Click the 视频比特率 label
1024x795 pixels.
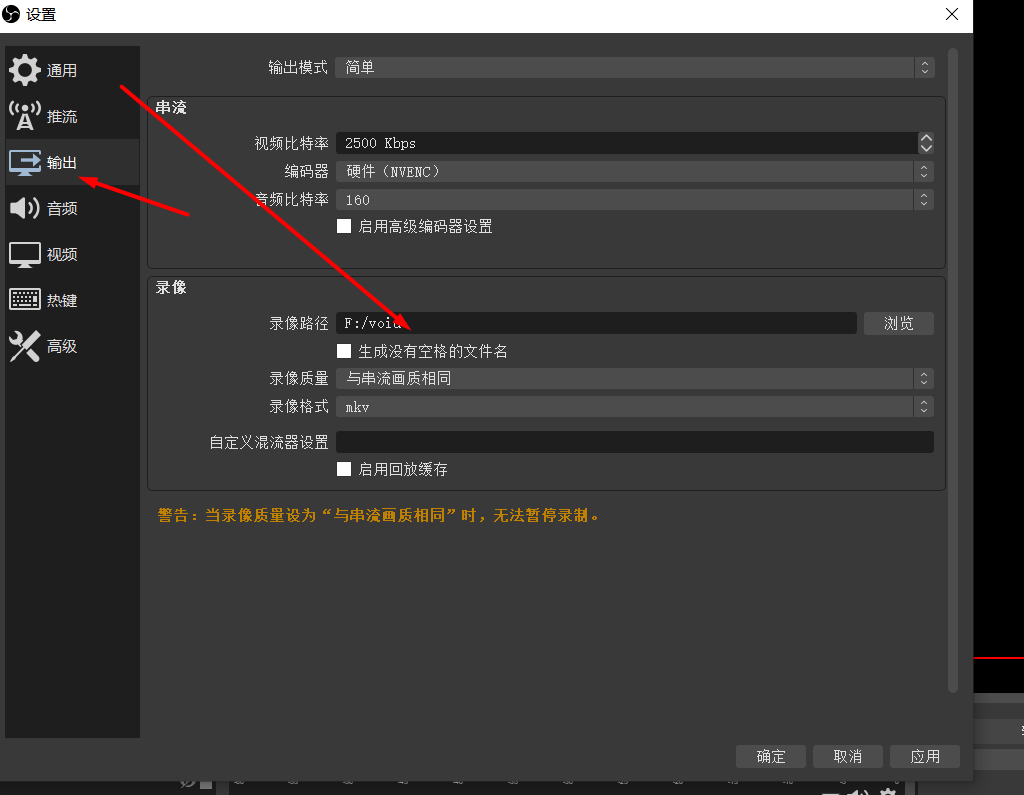(x=291, y=143)
